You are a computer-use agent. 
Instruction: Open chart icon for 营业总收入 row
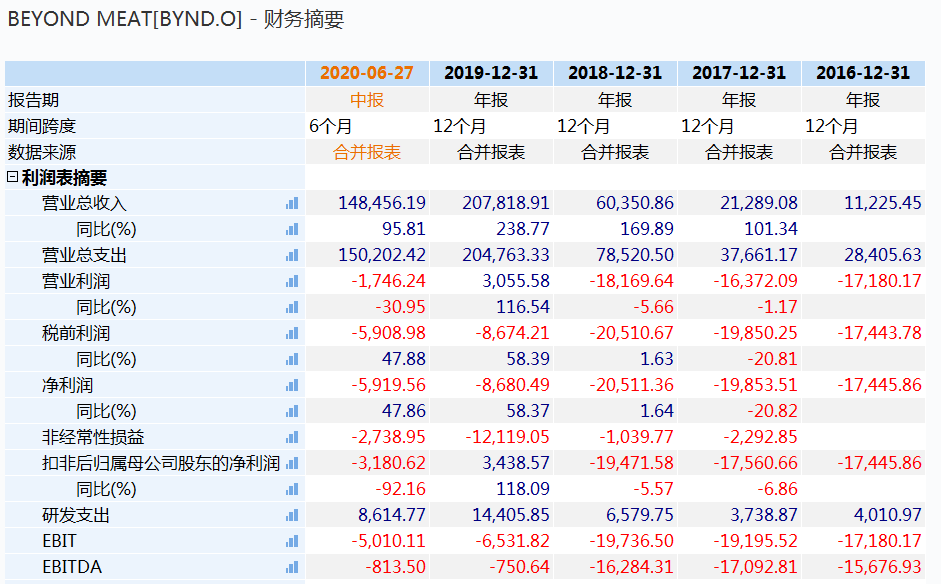tap(292, 203)
